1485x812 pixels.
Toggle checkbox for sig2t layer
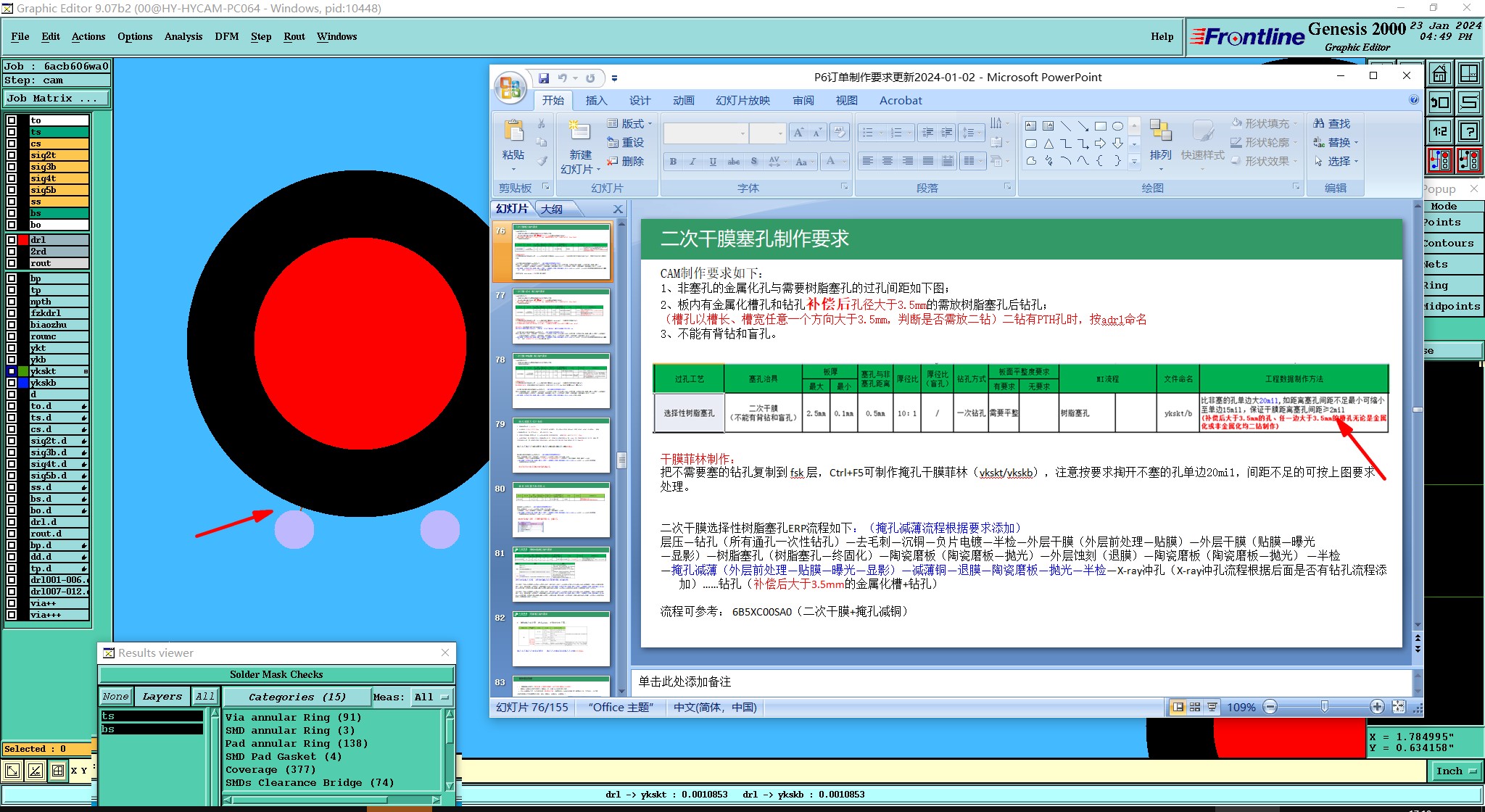click(12, 155)
